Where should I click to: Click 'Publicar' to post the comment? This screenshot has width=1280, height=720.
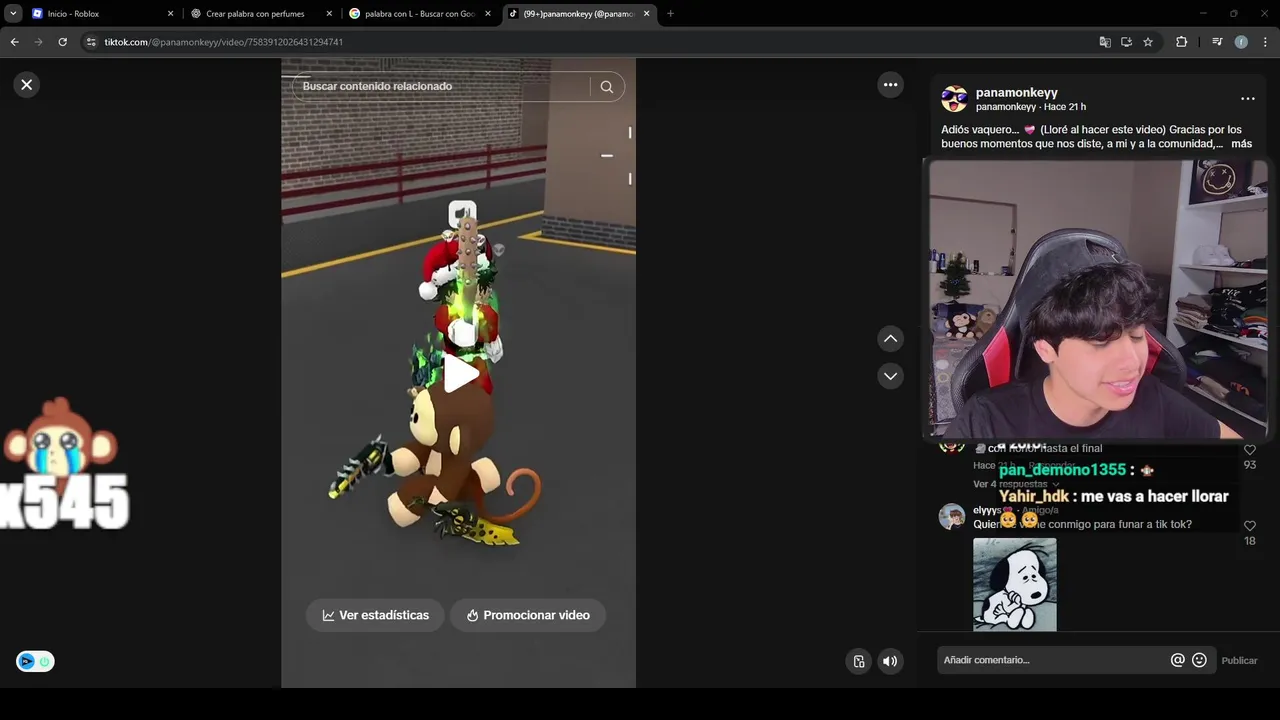pos(1239,660)
